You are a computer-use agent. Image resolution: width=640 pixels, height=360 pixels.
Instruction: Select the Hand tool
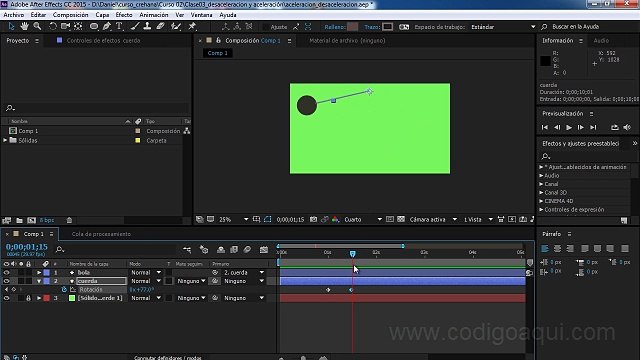click(24, 27)
